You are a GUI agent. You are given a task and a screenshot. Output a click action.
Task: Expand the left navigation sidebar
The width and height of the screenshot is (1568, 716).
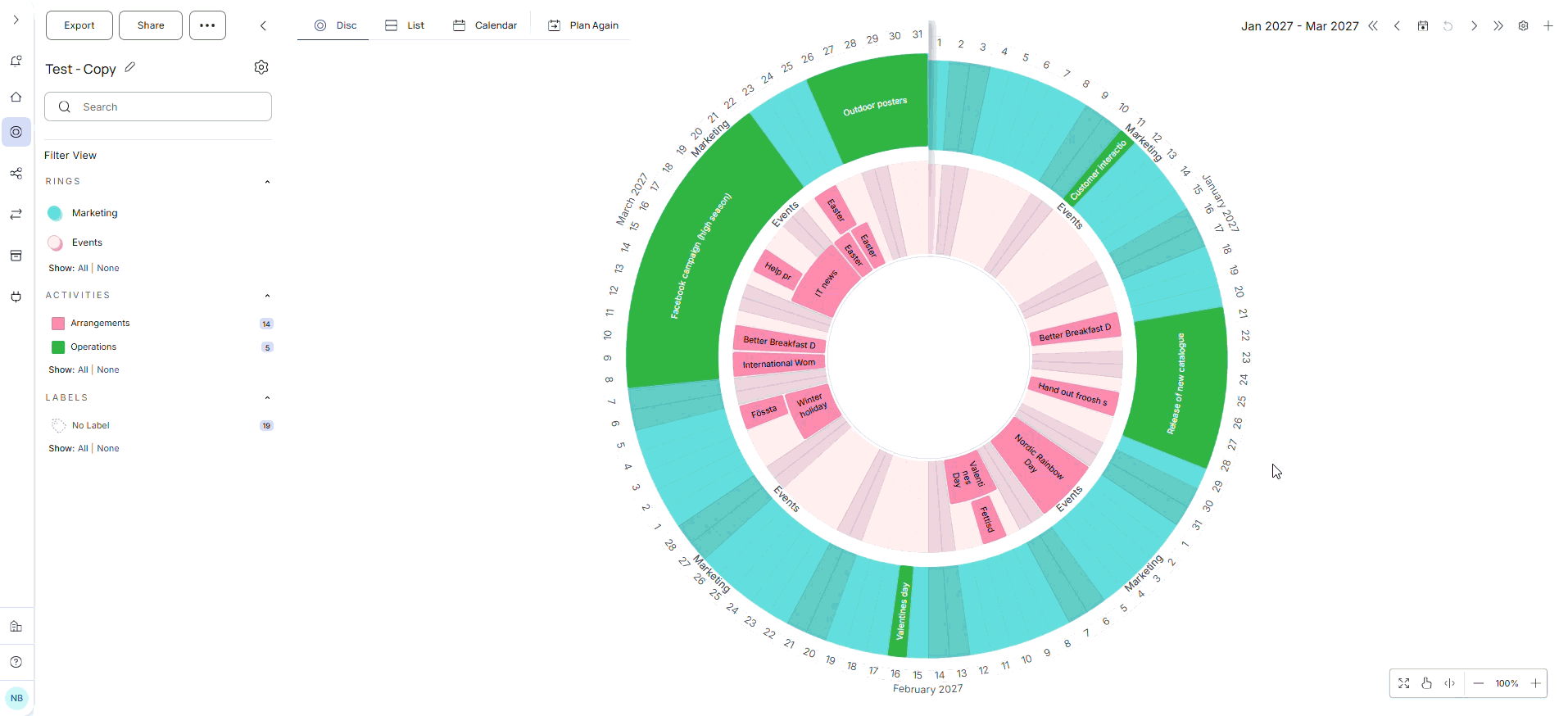tap(16, 20)
